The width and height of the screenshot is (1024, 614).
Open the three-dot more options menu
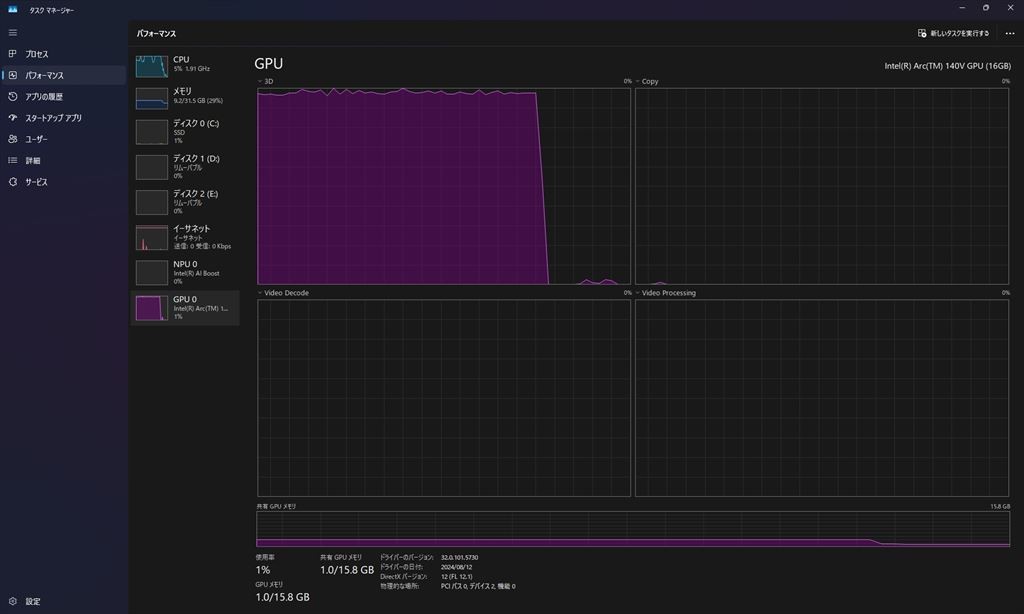(1009, 33)
